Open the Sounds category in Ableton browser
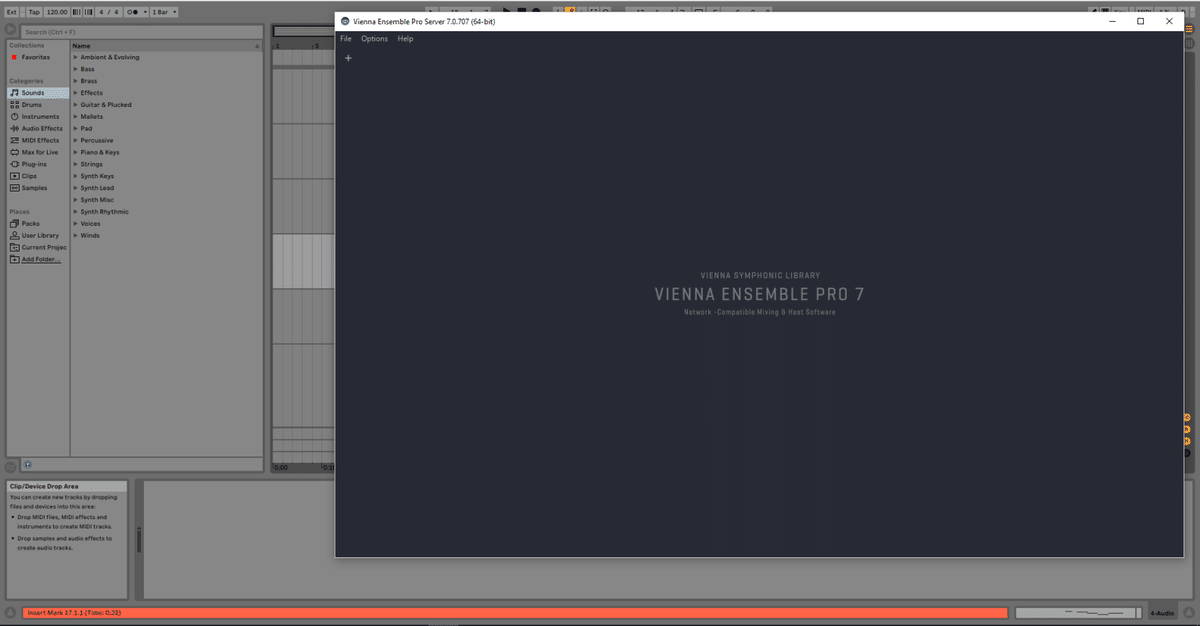 [x=39, y=93]
